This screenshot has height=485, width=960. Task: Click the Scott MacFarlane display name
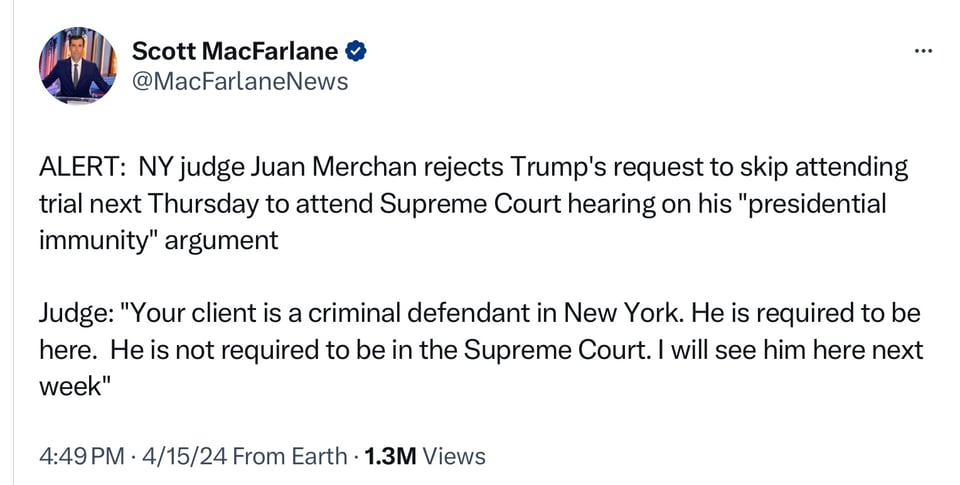pyautogui.click(x=235, y=50)
